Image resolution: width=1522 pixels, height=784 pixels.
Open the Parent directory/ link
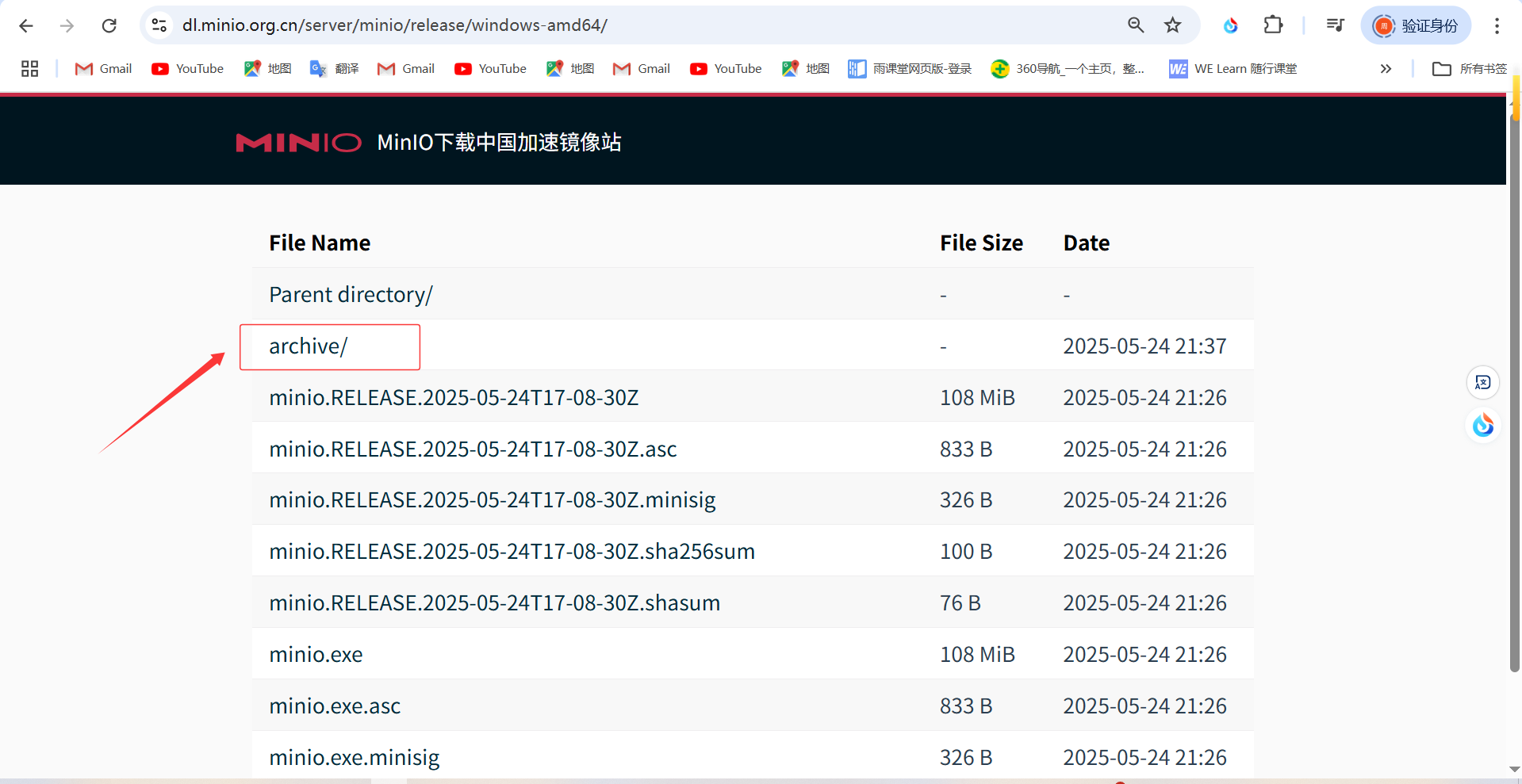(351, 295)
